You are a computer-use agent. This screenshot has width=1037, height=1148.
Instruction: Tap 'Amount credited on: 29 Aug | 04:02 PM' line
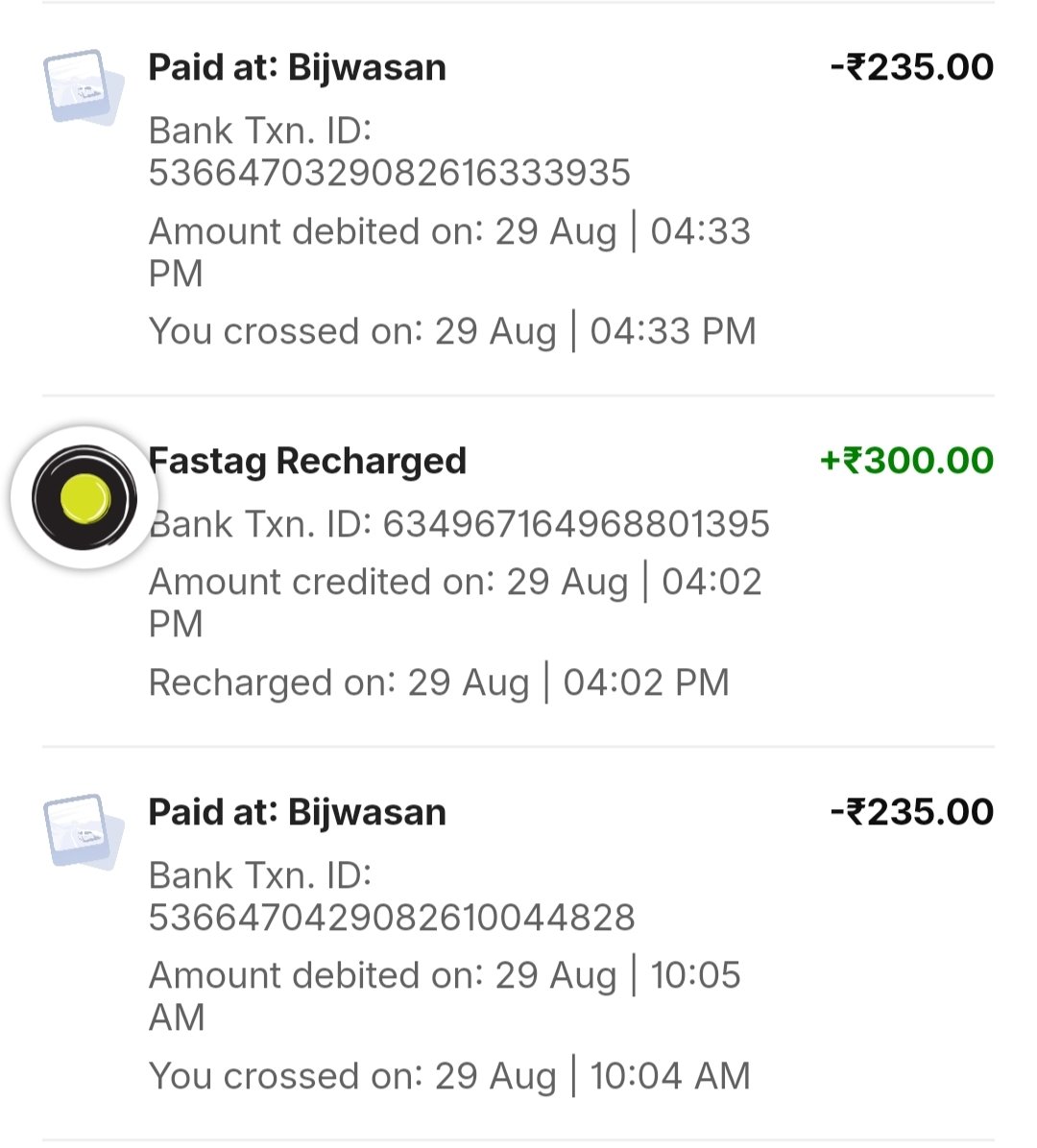click(455, 603)
